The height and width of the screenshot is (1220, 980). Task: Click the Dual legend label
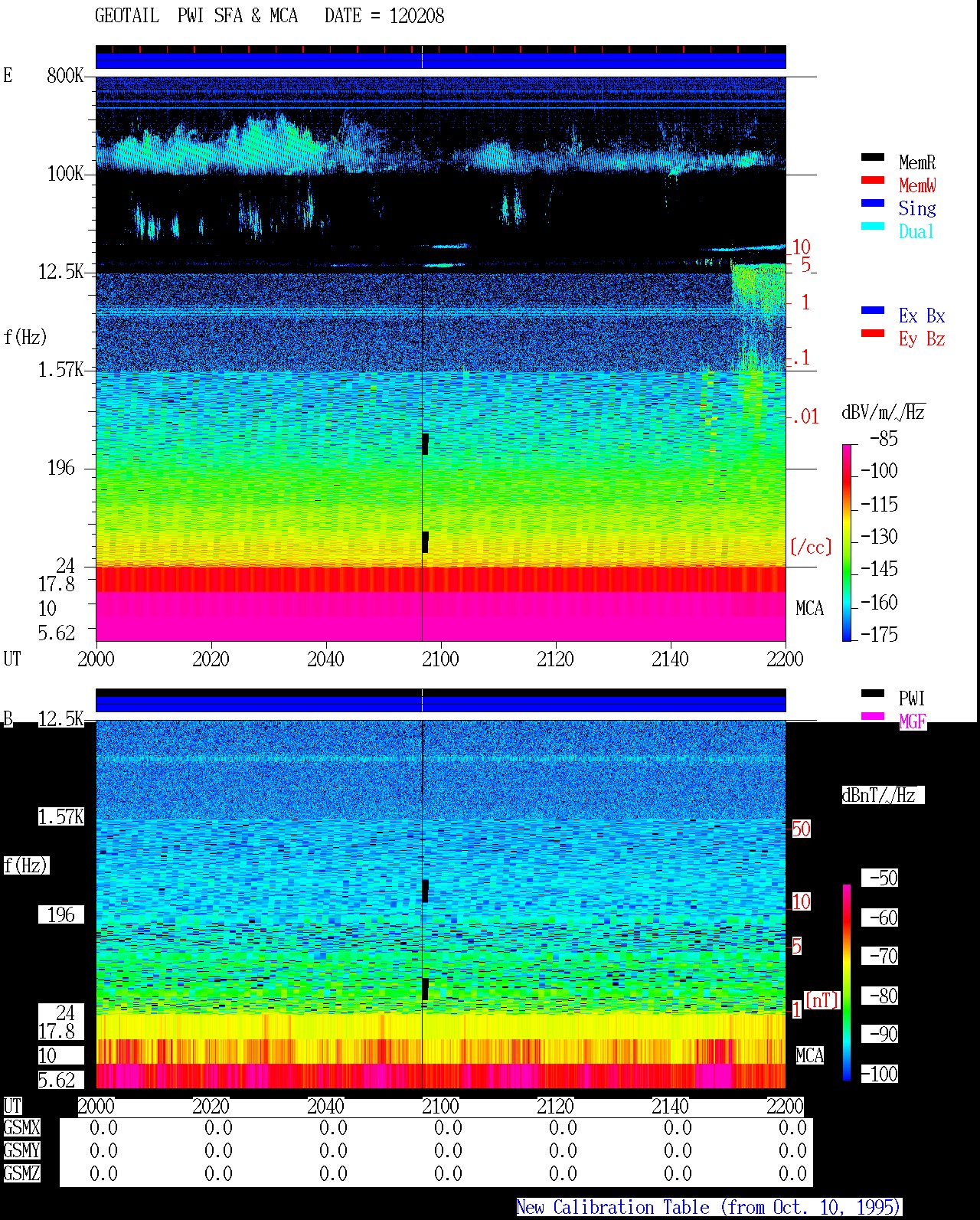tap(916, 231)
